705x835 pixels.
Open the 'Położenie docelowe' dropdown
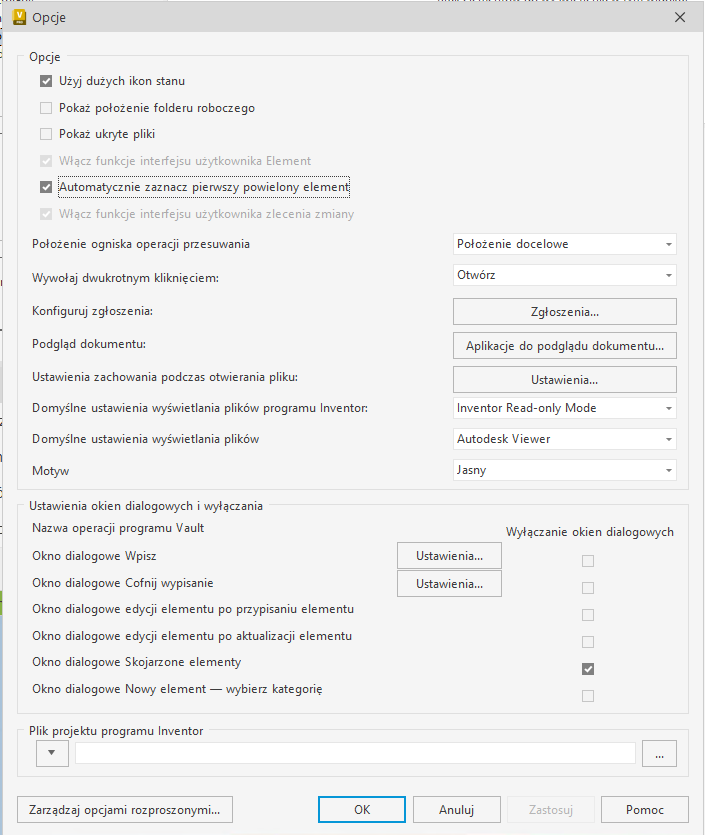(565, 244)
